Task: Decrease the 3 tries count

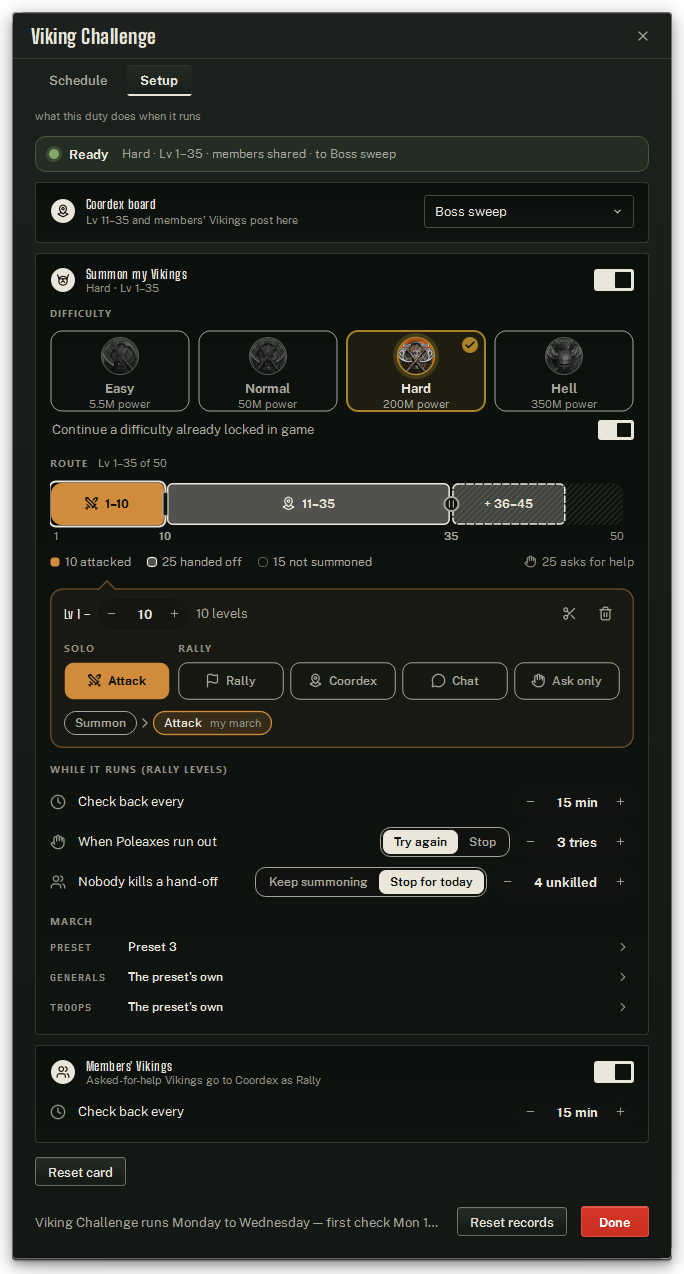Action: [530, 842]
